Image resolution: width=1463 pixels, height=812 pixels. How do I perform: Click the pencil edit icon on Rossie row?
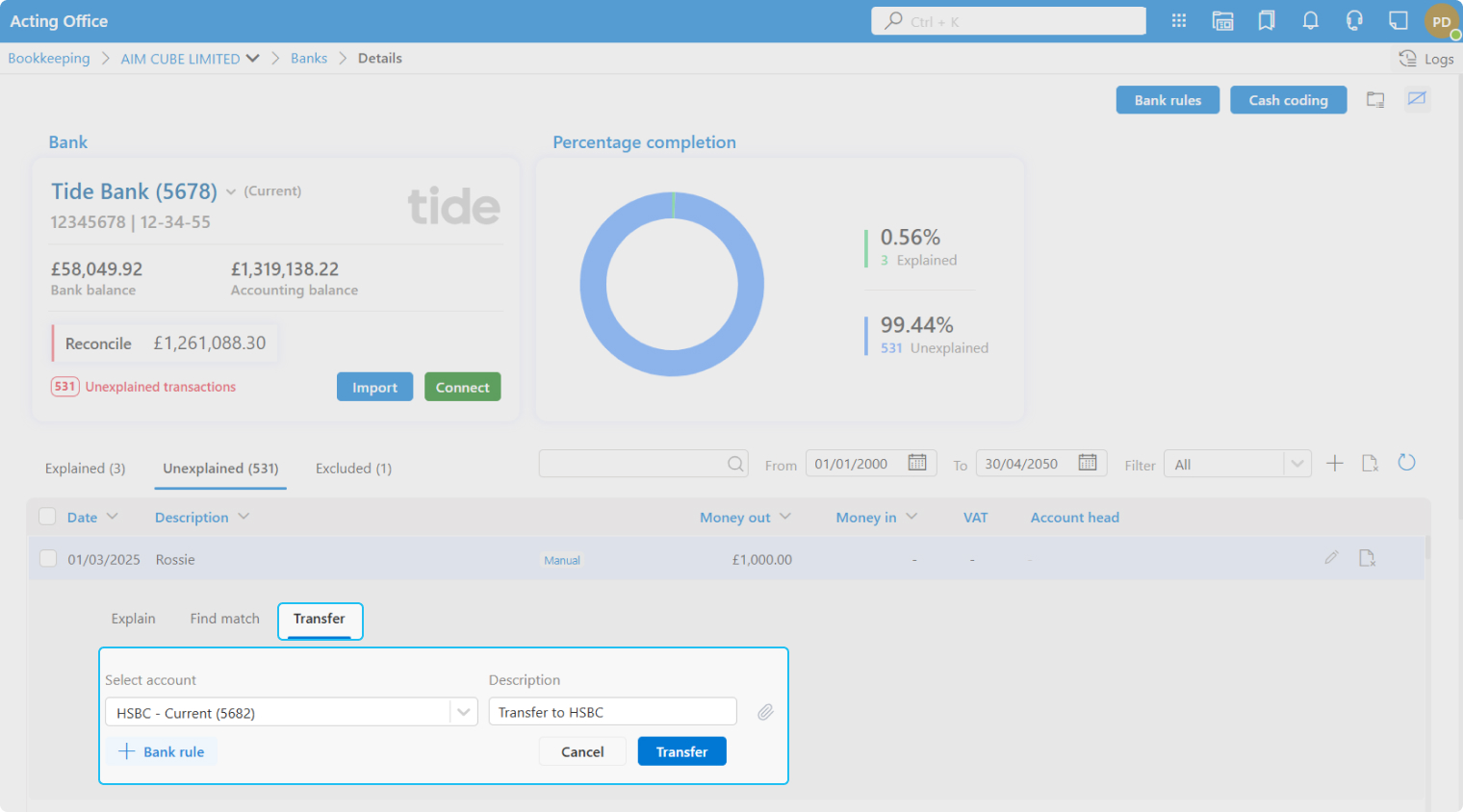(1331, 558)
